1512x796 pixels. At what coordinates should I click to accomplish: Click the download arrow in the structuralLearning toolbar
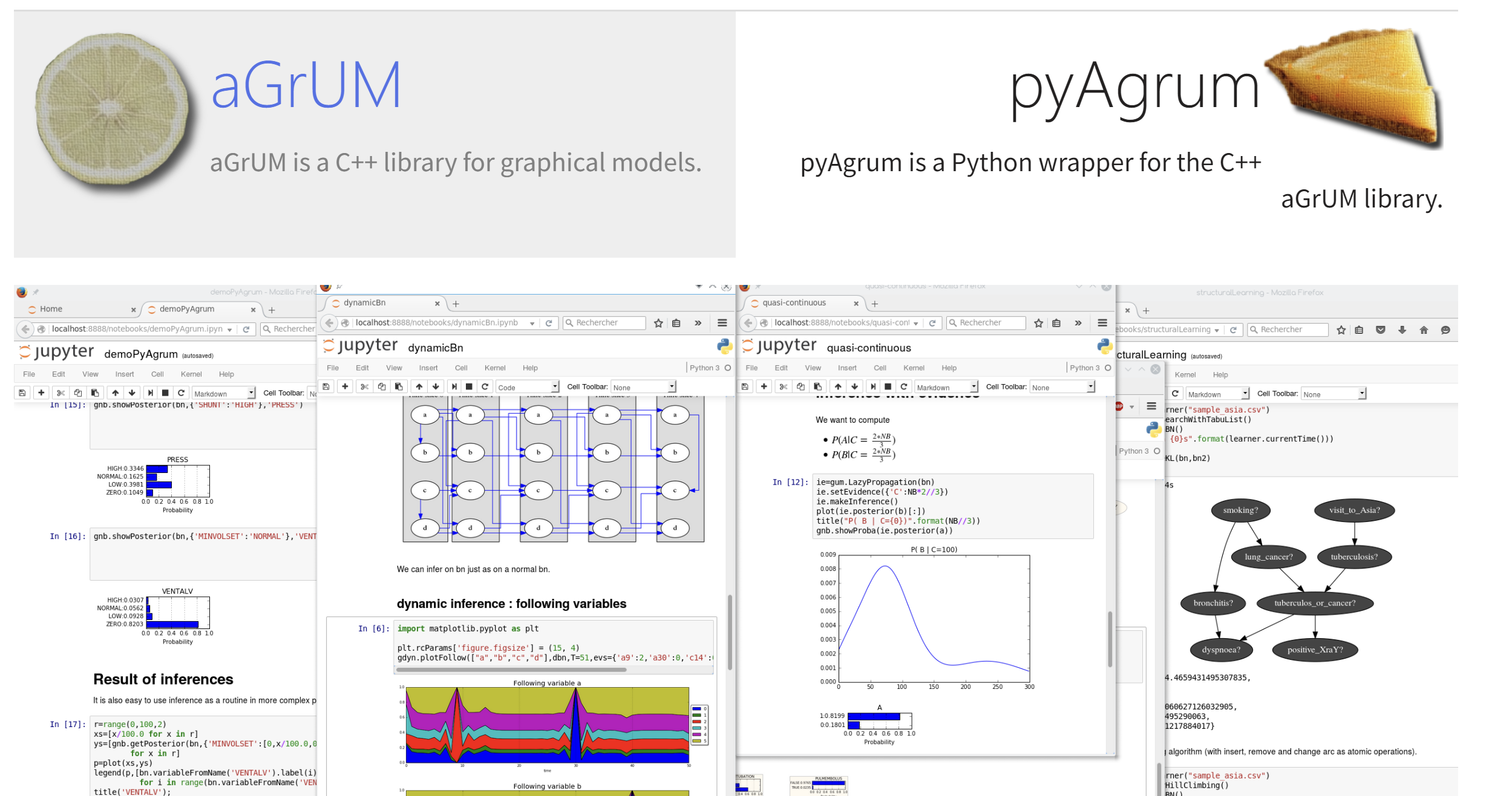(1402, 330)
